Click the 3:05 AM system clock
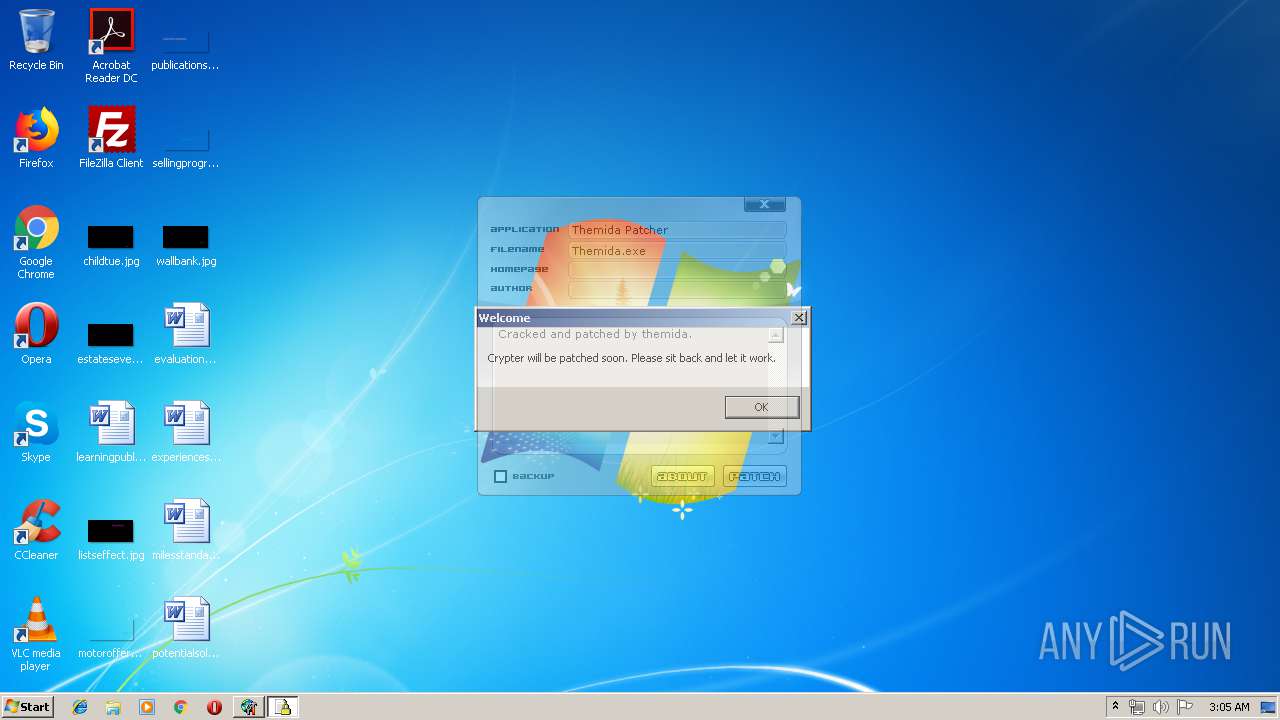 click(1229, 707)
